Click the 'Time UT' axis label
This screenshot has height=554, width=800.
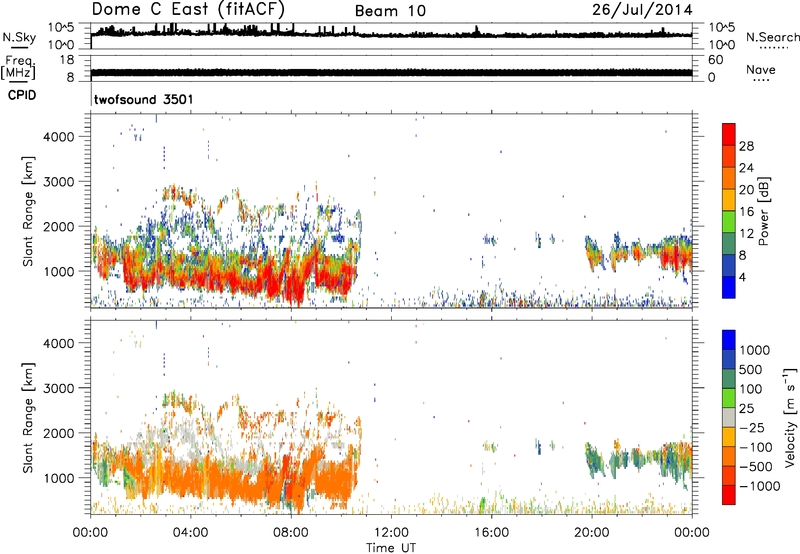coord(391,547)
